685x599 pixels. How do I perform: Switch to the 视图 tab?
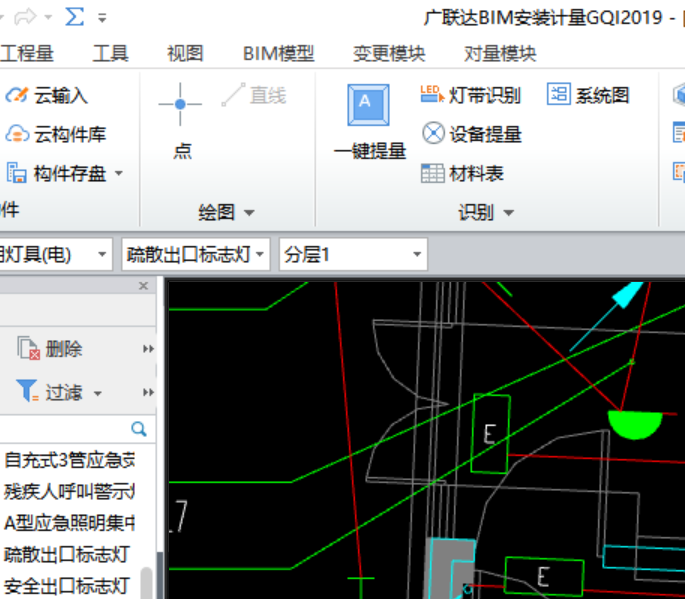coord(185,53)
